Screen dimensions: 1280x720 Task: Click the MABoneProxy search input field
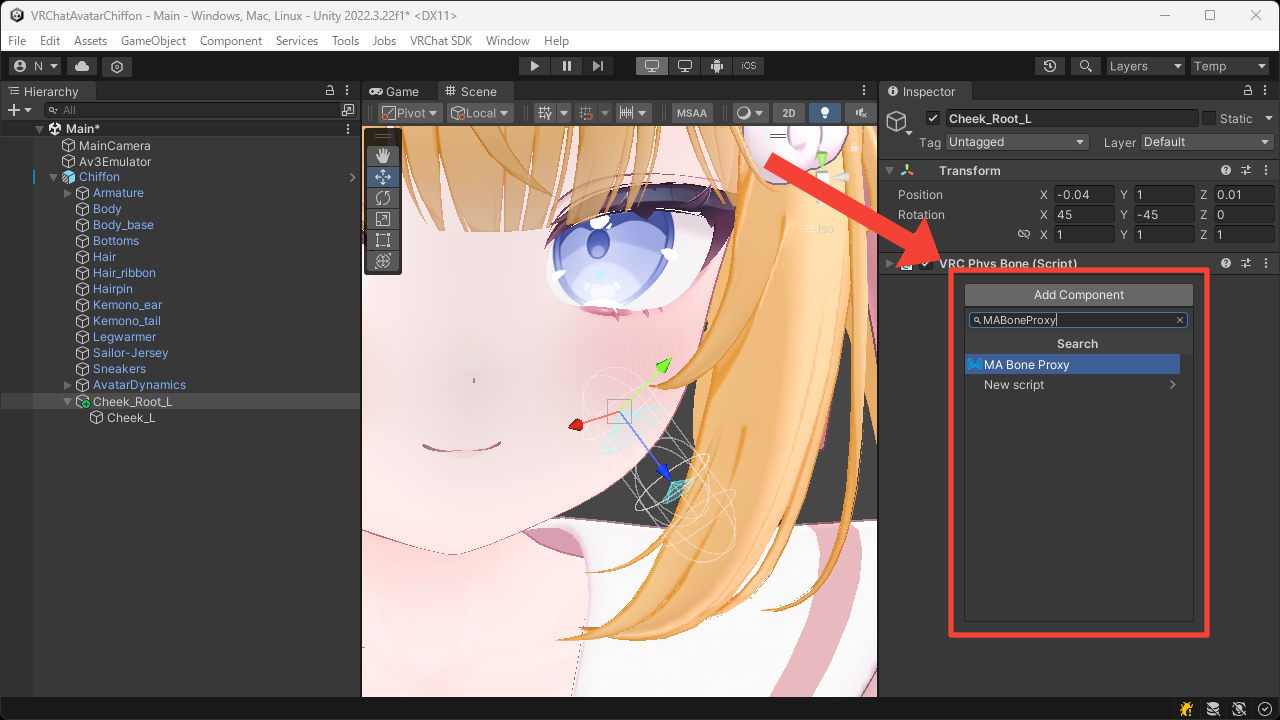1070,319
